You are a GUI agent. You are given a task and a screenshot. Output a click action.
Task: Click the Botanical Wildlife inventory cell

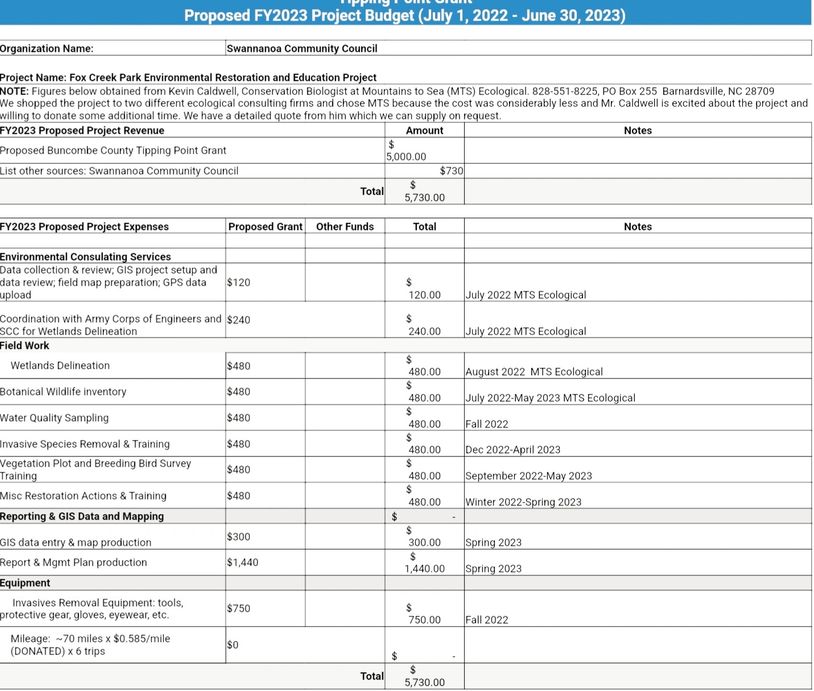point(63,392)
